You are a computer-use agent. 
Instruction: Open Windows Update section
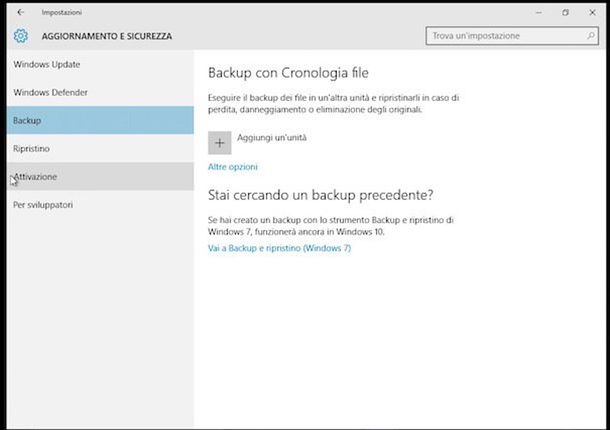(x=100, y=64)
